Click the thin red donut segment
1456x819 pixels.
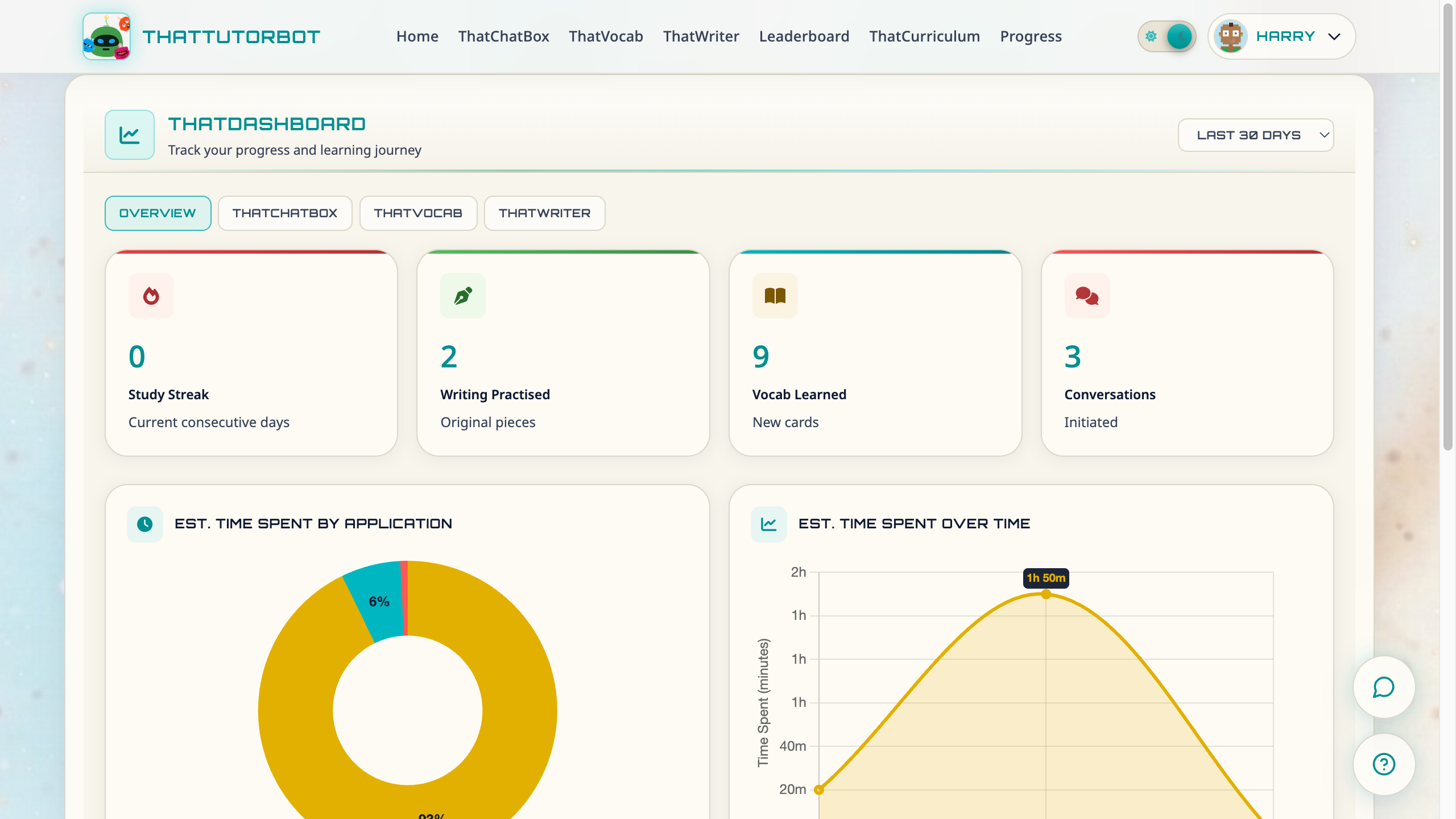[404, 598]
